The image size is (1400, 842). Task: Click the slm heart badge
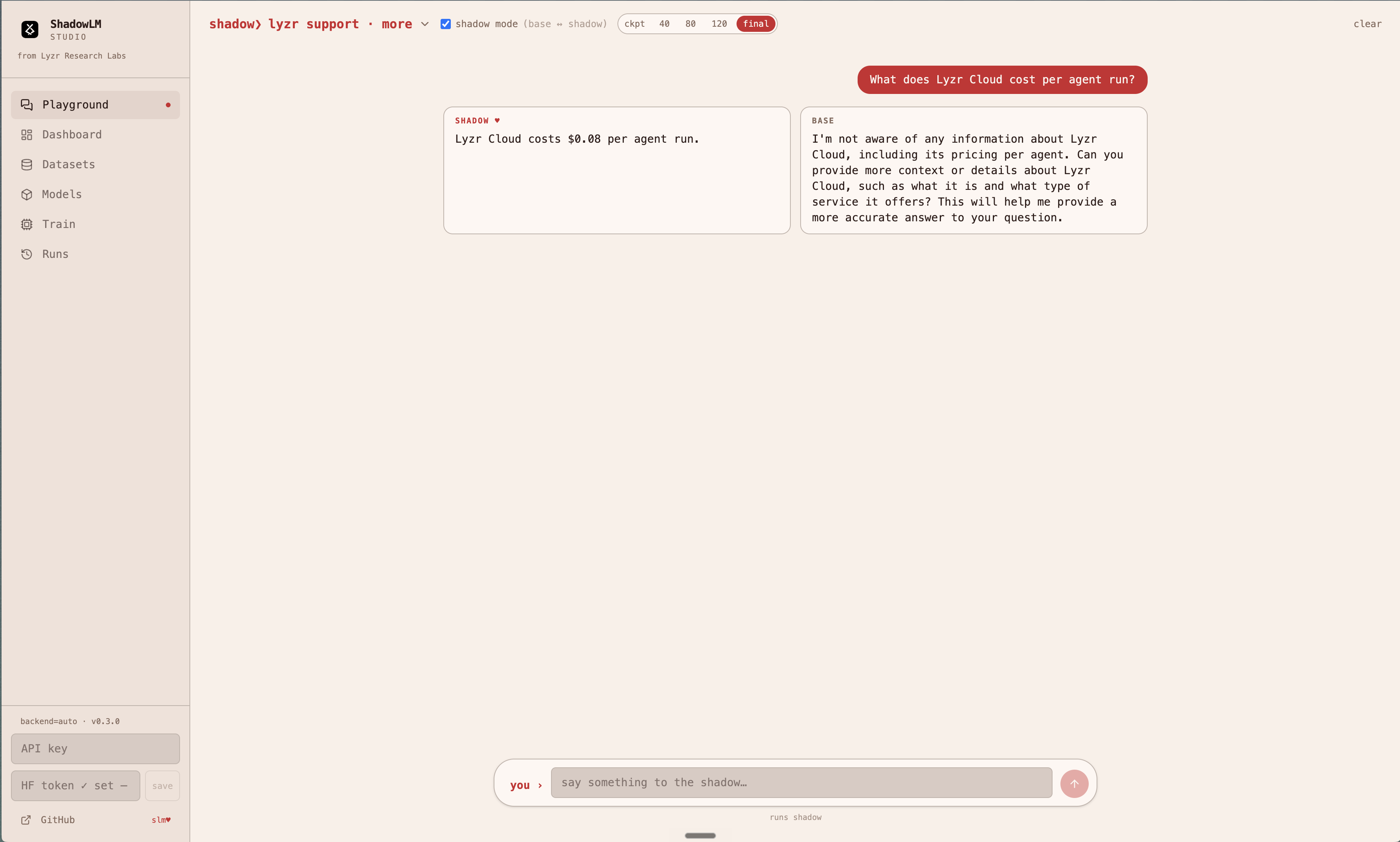click(161, 820)
